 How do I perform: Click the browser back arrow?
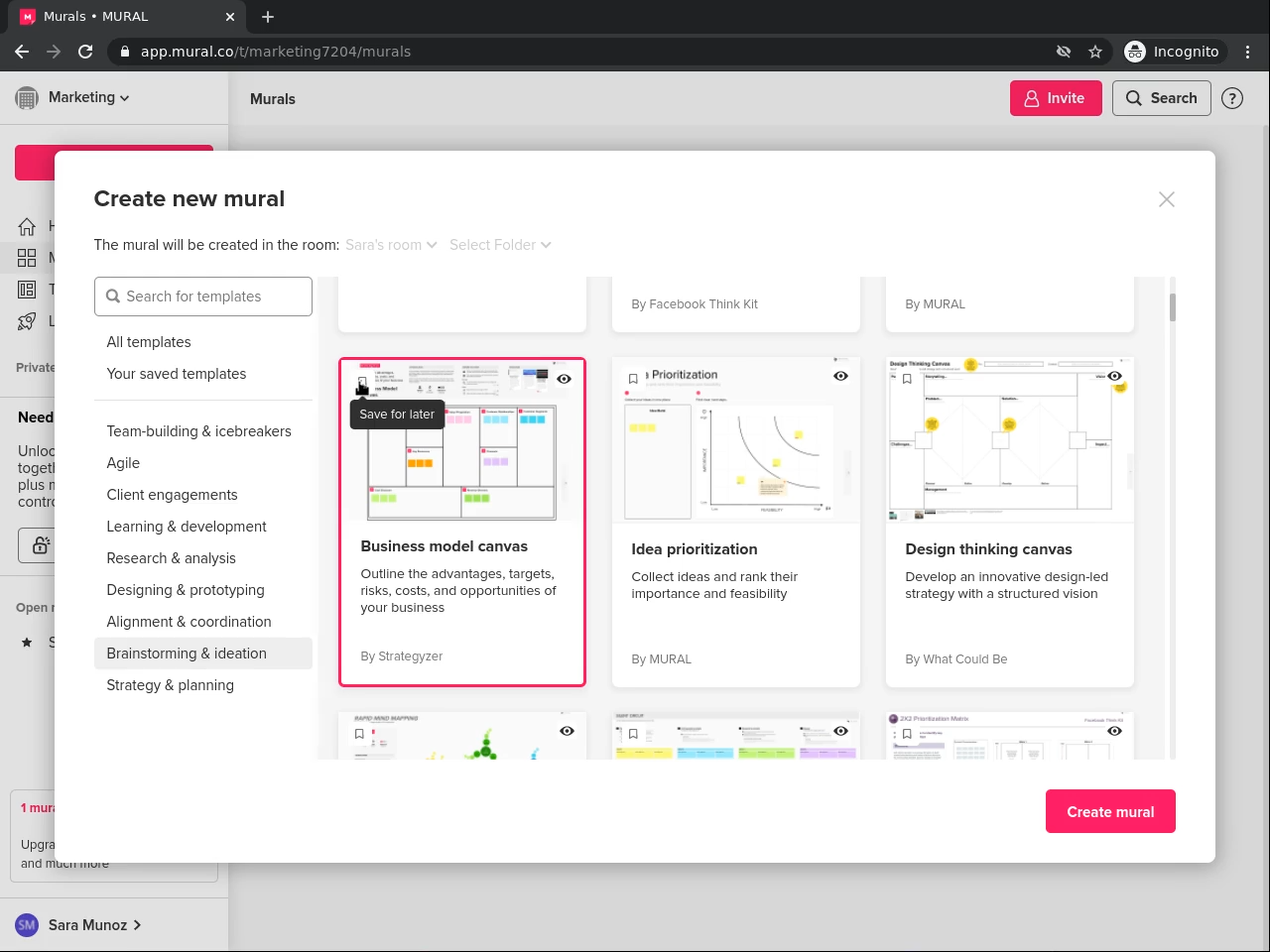(22, 52)
